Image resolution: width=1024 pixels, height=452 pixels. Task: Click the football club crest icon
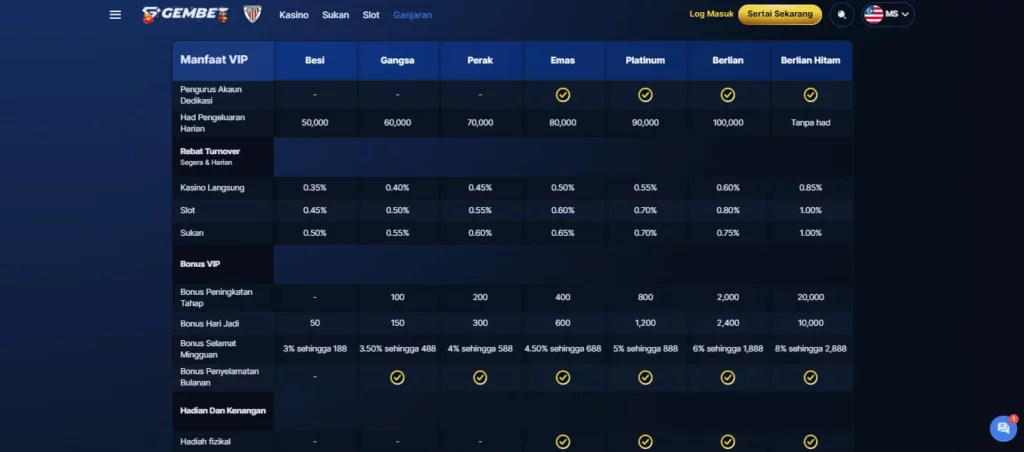[x=252, y=14]
